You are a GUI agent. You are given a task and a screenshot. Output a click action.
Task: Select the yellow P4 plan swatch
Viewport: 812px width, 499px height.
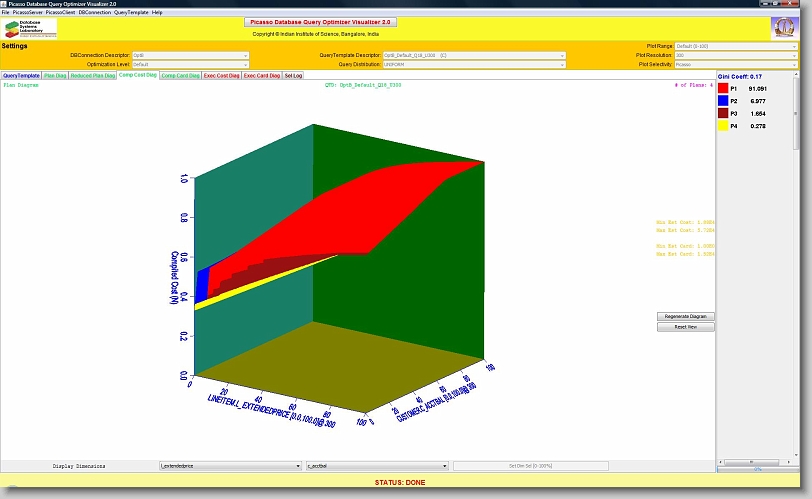[x=723, y=126]
